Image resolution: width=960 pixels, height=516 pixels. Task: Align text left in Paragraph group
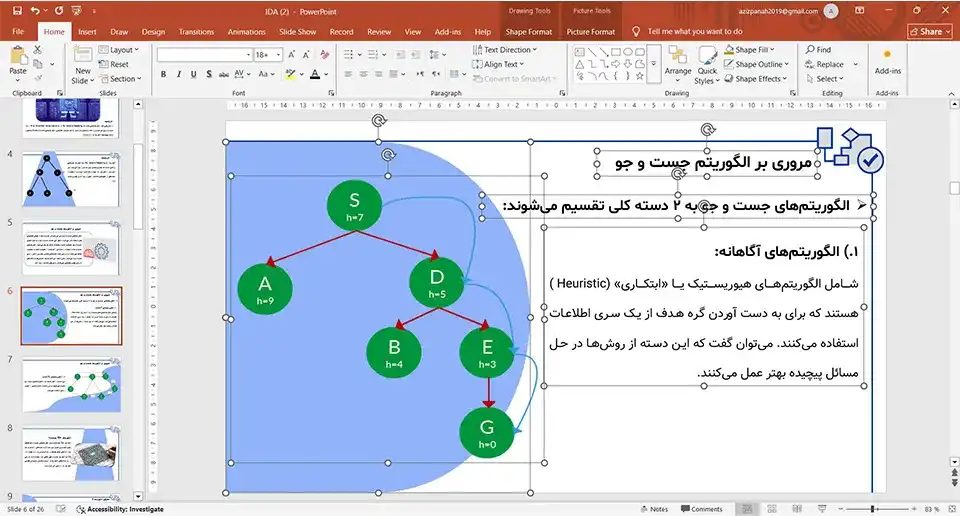(348, 74)
